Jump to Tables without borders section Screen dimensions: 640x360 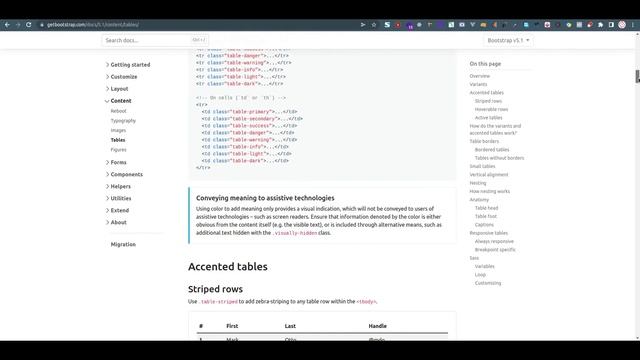tap(499, 158)
